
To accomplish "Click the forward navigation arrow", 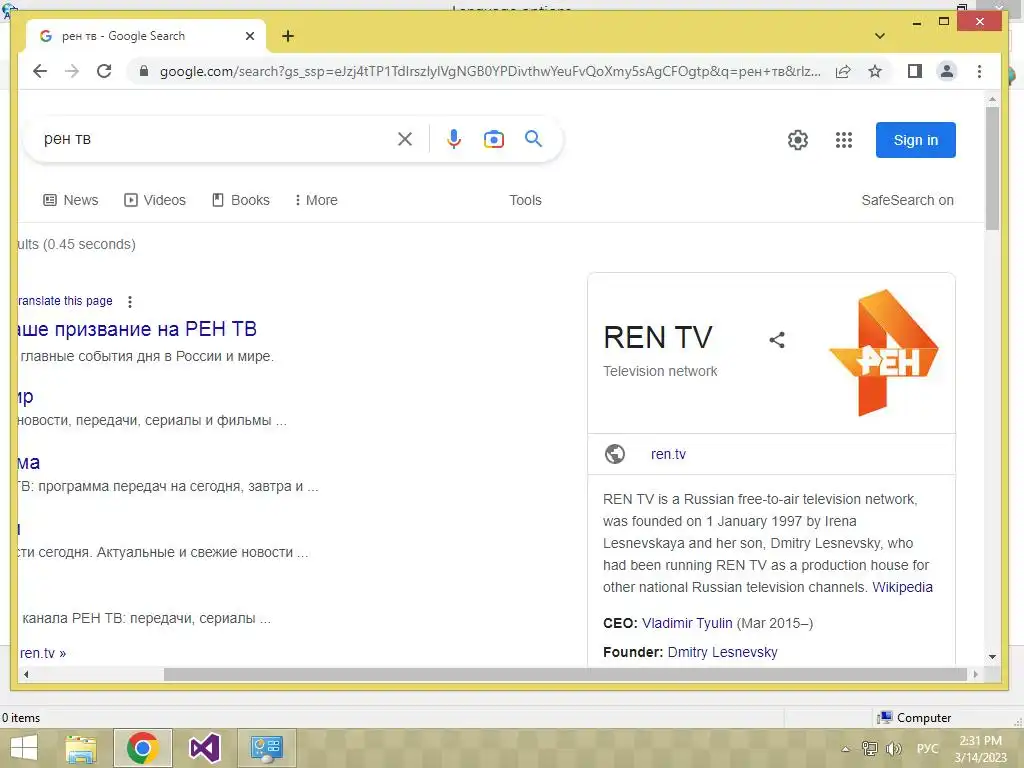I will 72,71.
